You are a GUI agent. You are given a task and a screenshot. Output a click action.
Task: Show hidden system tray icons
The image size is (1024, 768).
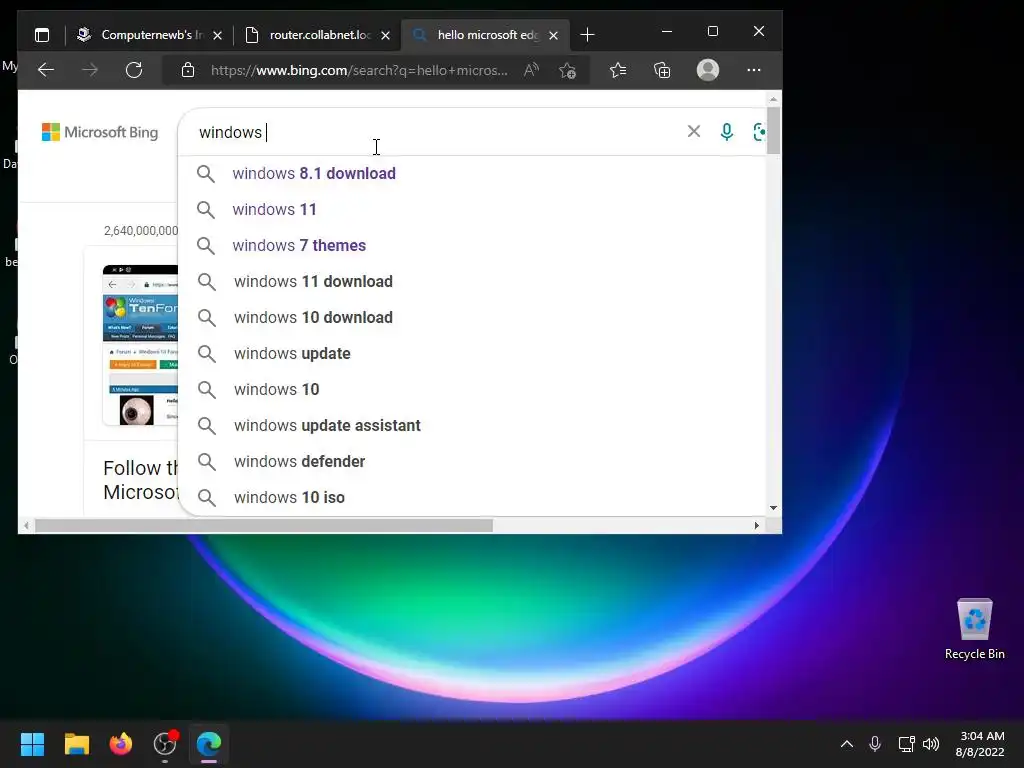(846, 744)
